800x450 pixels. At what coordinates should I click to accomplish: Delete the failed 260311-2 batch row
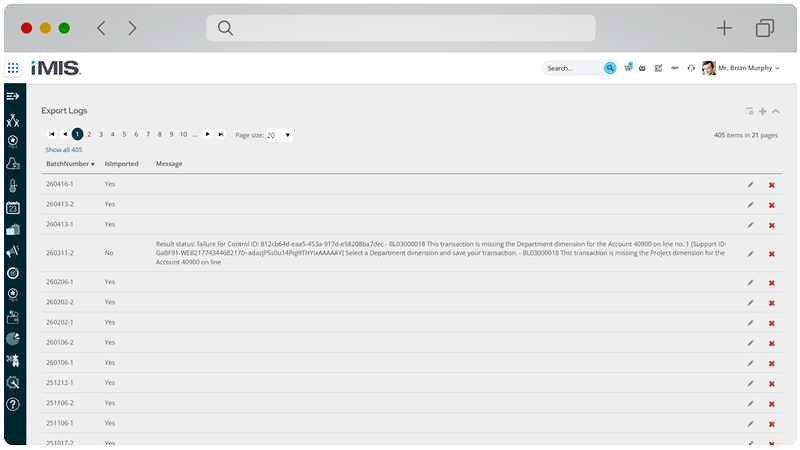point(772,254)
